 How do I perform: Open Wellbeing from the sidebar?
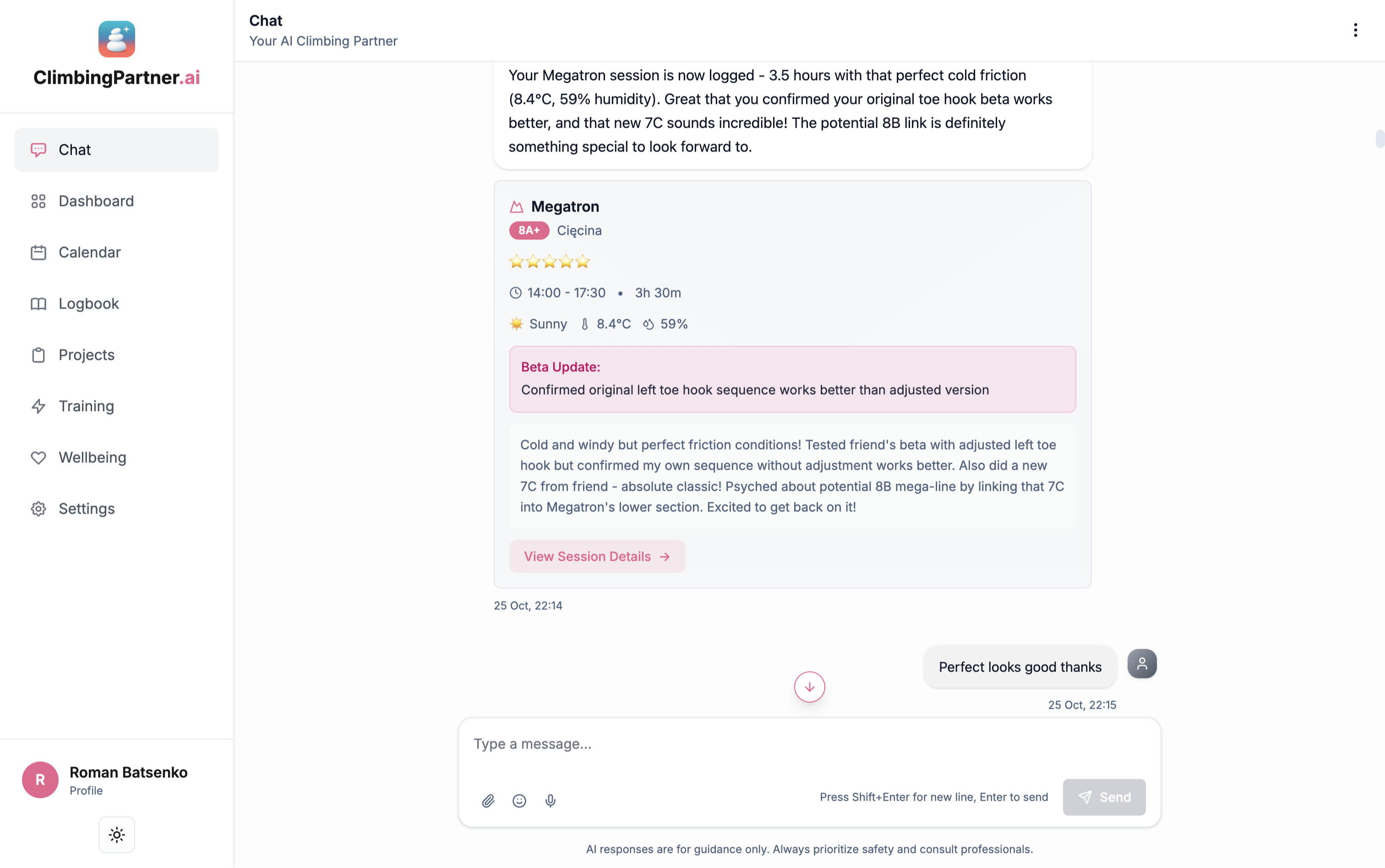pos(92,457)
